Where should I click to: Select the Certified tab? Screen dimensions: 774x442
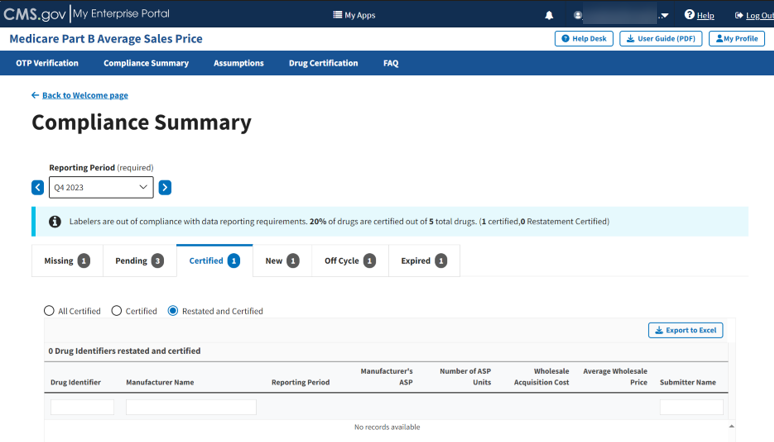[x=215, y=261]
